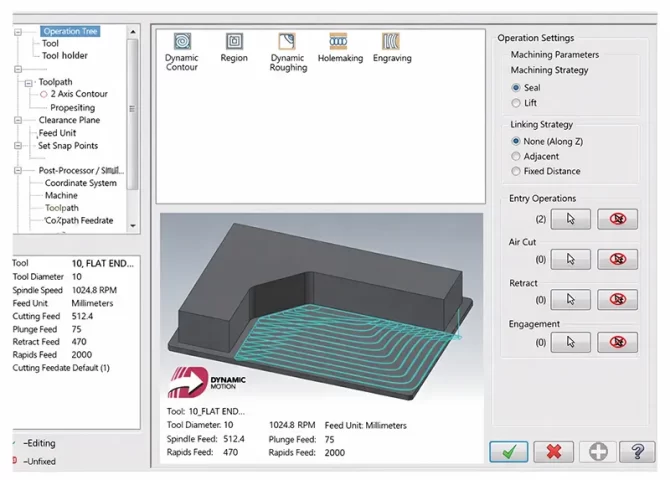Clear the Entry Operations selection
The height and width of the screenshot is (480, 670).
[x=617, y=219]
